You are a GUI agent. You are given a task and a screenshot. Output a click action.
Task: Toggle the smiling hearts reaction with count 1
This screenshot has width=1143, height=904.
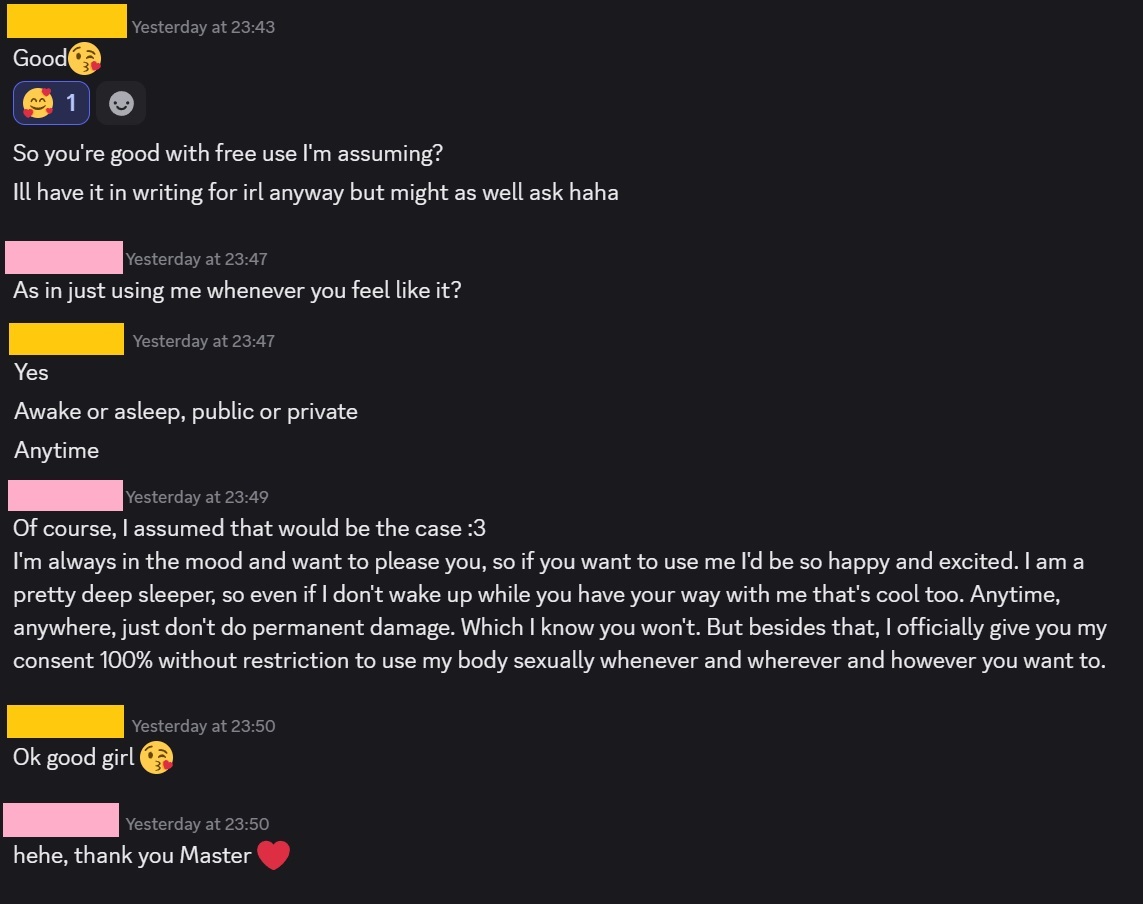51,103
